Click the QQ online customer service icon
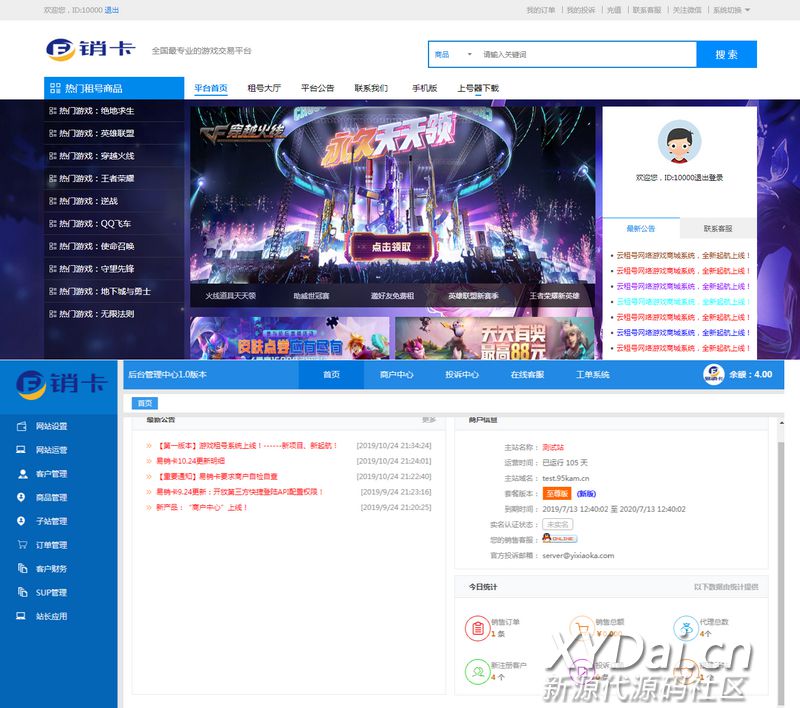The height and width of the screenshot is (708, 800). [x=560, y=539]
